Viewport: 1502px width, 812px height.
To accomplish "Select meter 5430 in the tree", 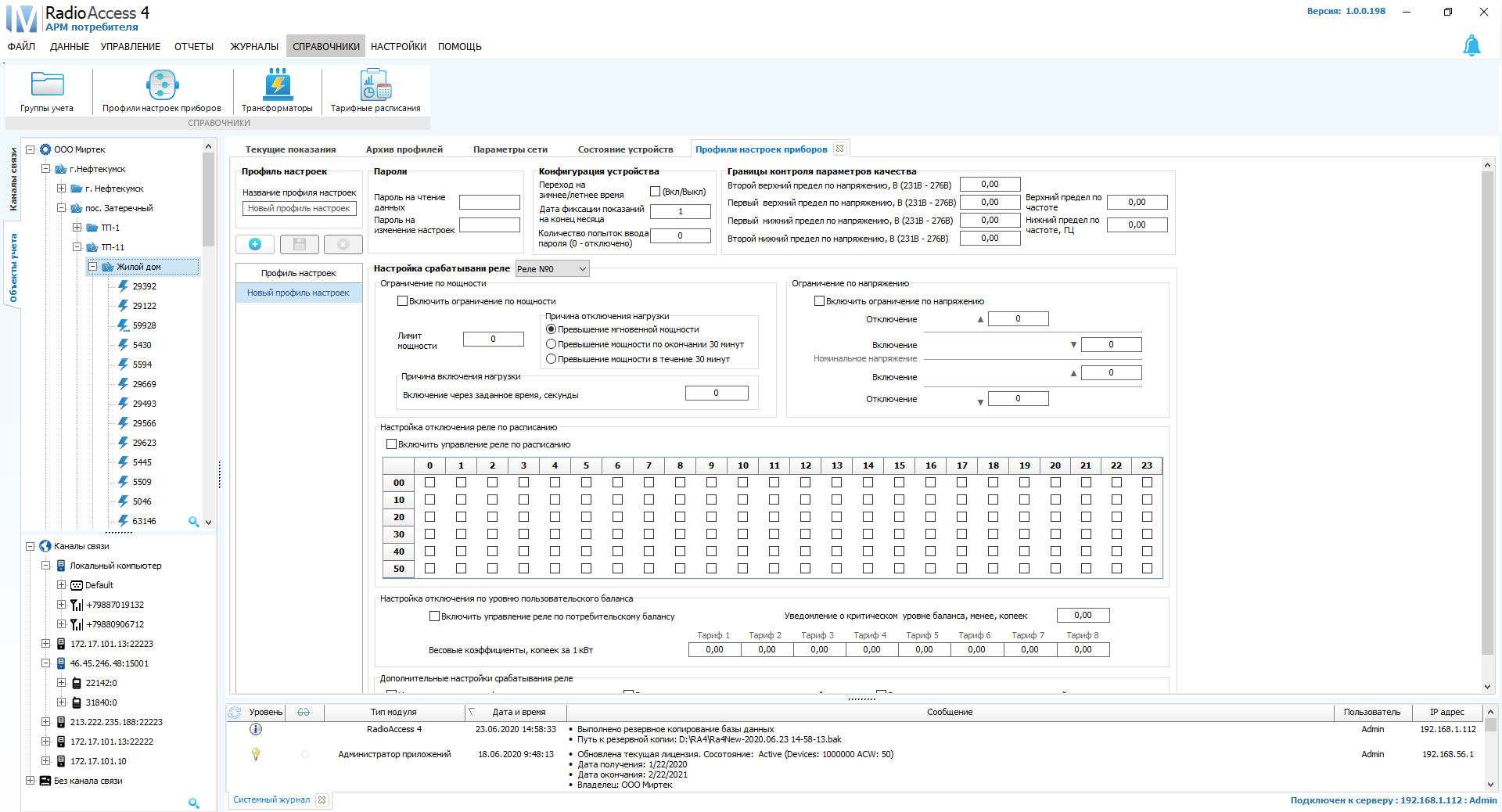I will coord(142,345).
